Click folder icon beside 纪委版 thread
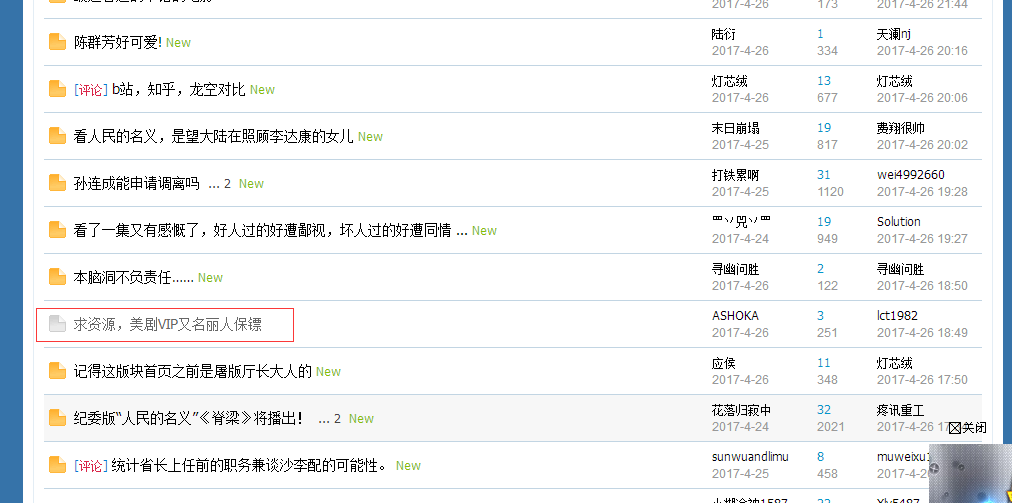1012x503 pixels. point(57,418)
